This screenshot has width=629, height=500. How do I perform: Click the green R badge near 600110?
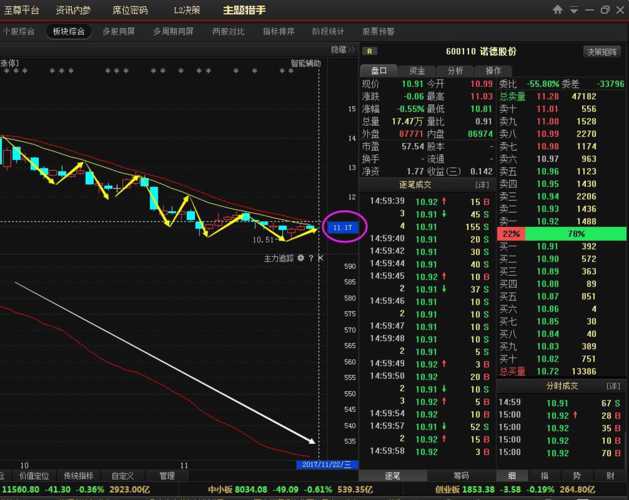click(369, 51)
